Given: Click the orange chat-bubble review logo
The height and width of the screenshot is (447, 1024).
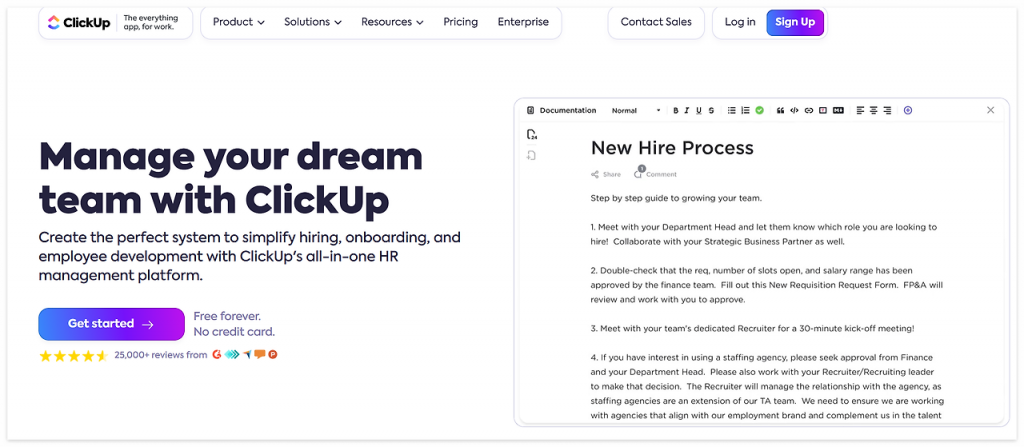Looking at the screenshot, I should (260, 355).
